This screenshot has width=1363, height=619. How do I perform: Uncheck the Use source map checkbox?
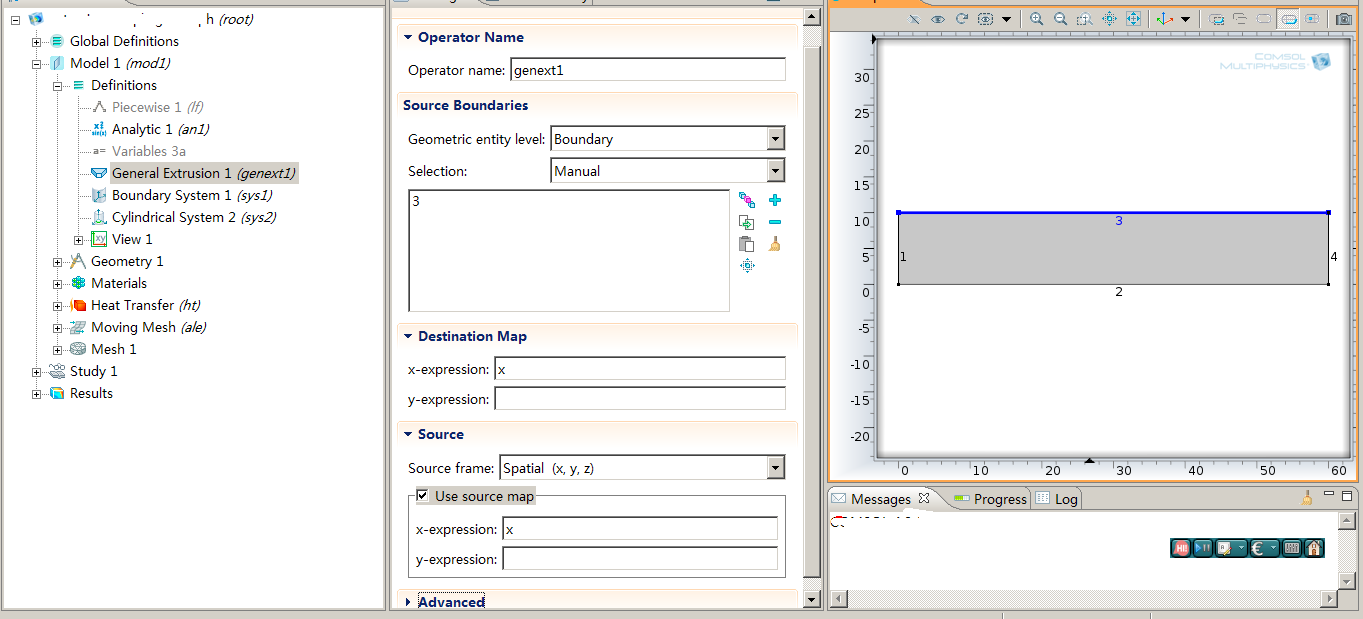pos(422,496)
